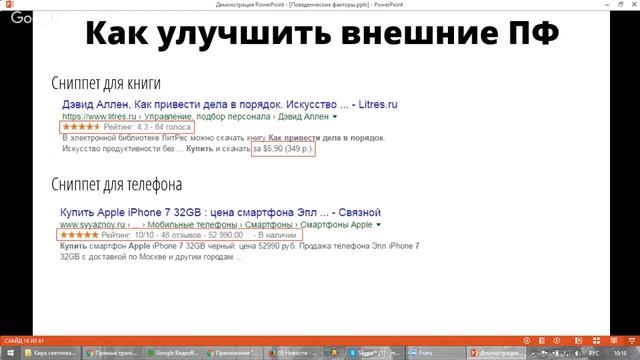640x360 pixels.
Task: Open the Windows Start button
Action: 11,353
